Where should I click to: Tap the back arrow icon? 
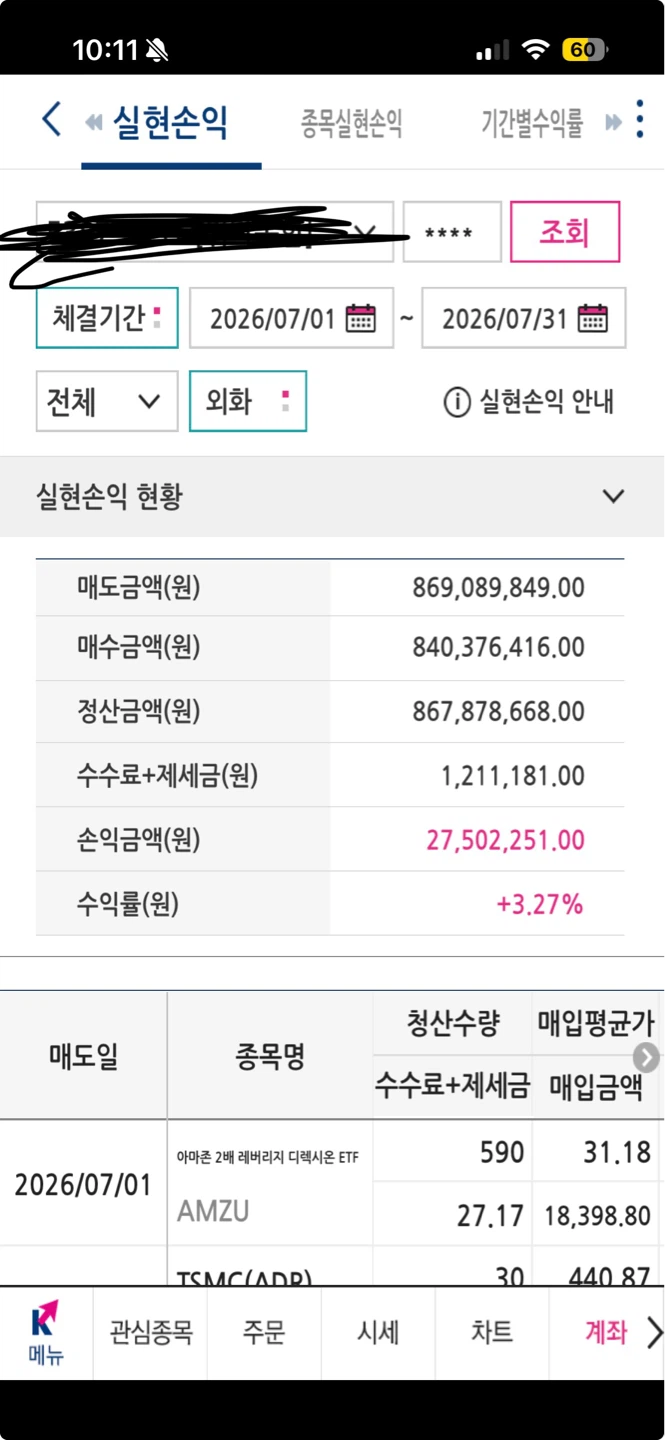pyautogui.click(x=51, y=120)
